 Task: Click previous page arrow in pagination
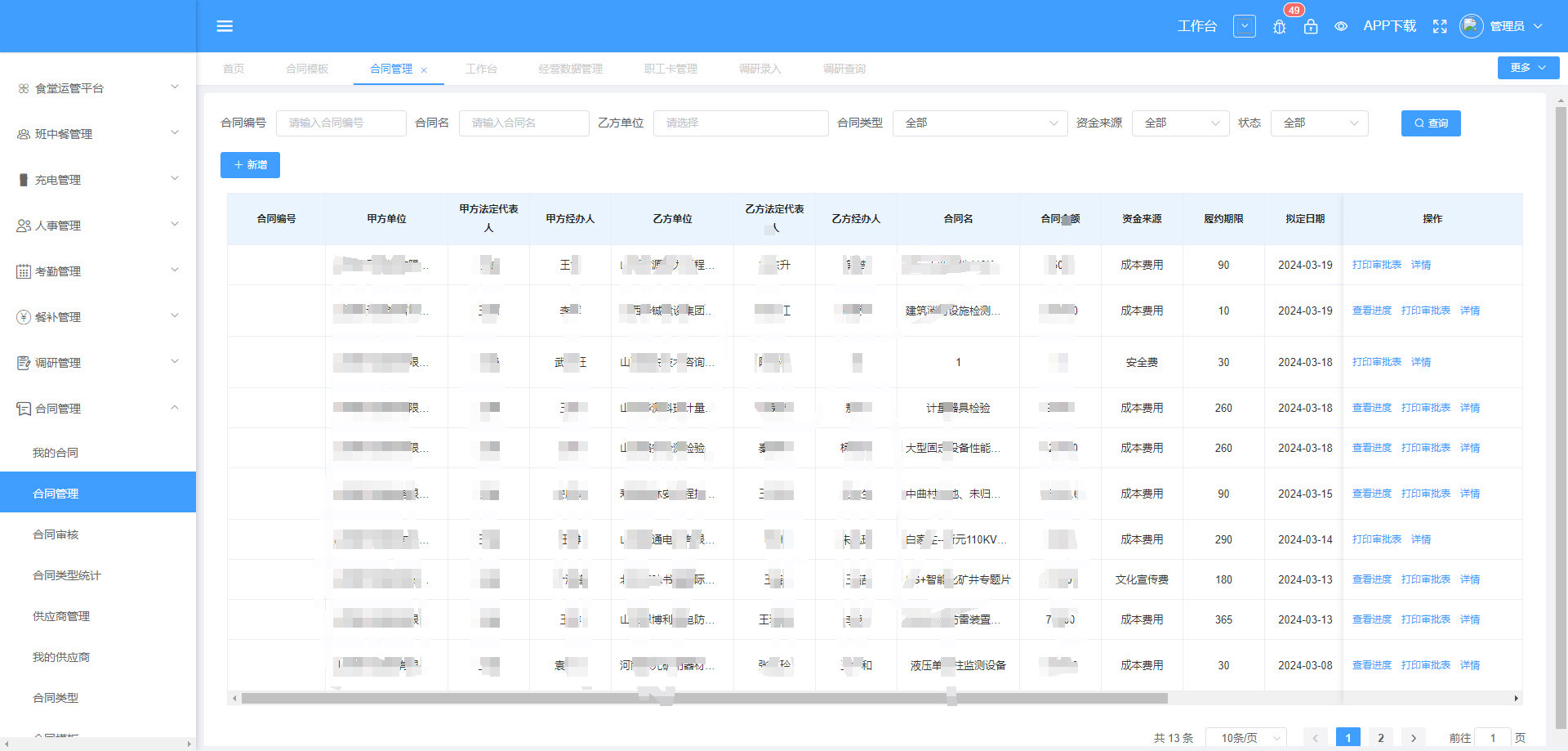pos(1315,738)
